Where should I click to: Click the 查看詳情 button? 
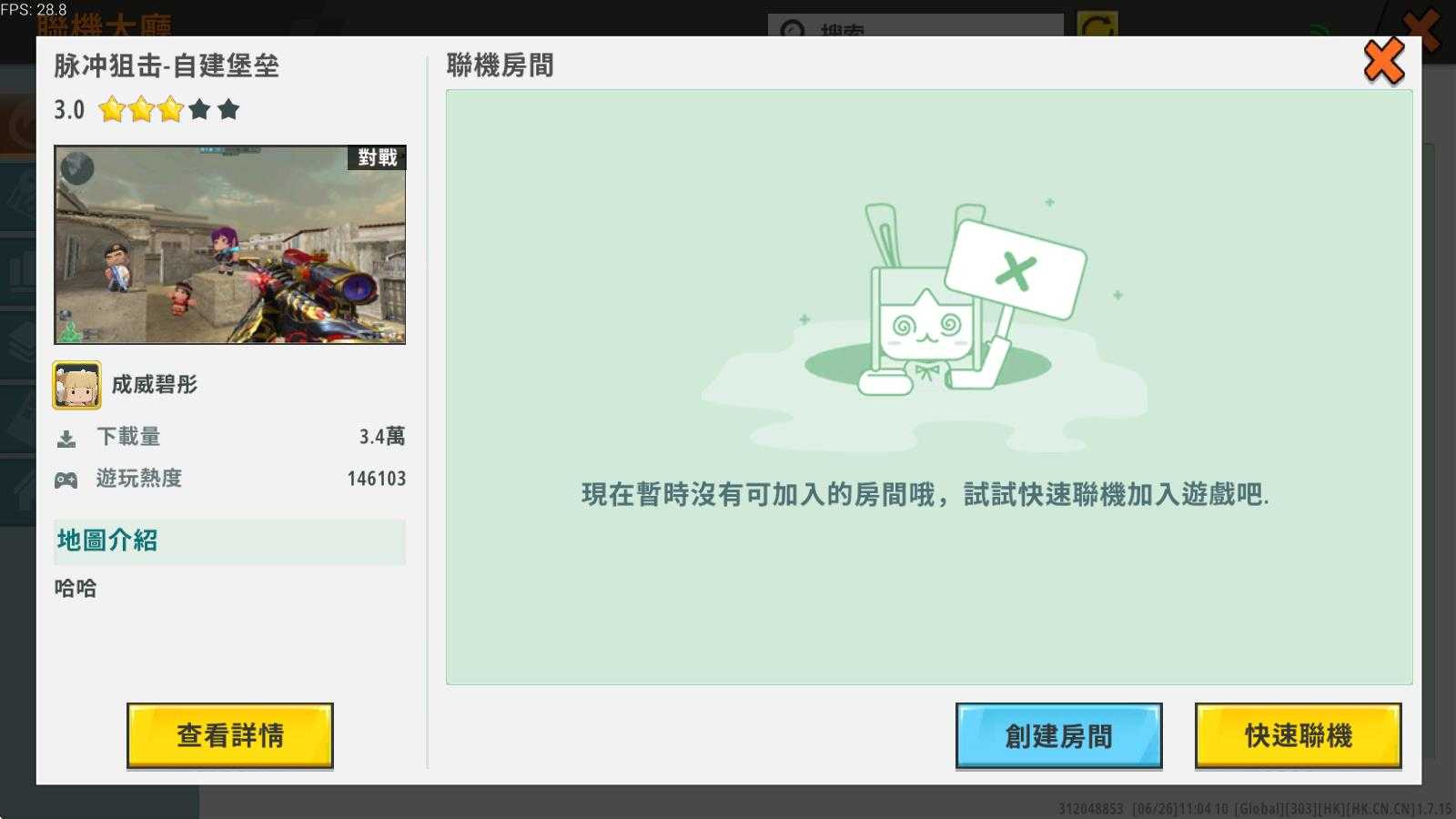tap(229, 735)
